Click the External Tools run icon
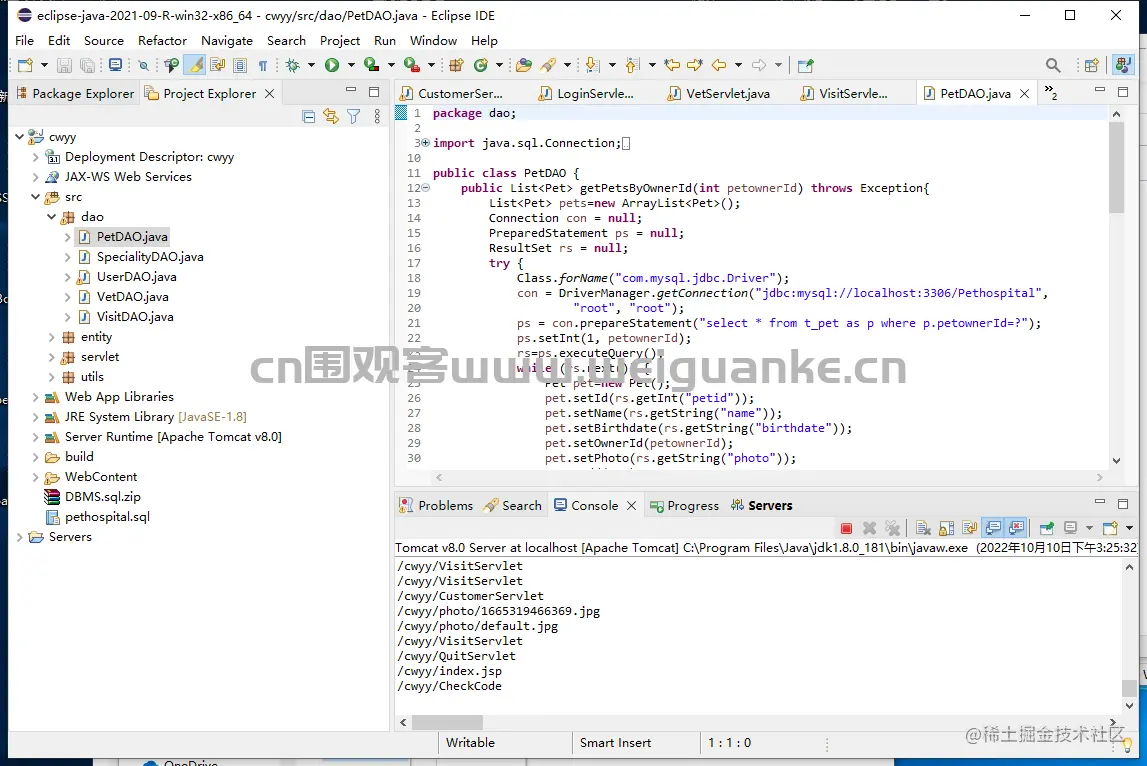 412,66
